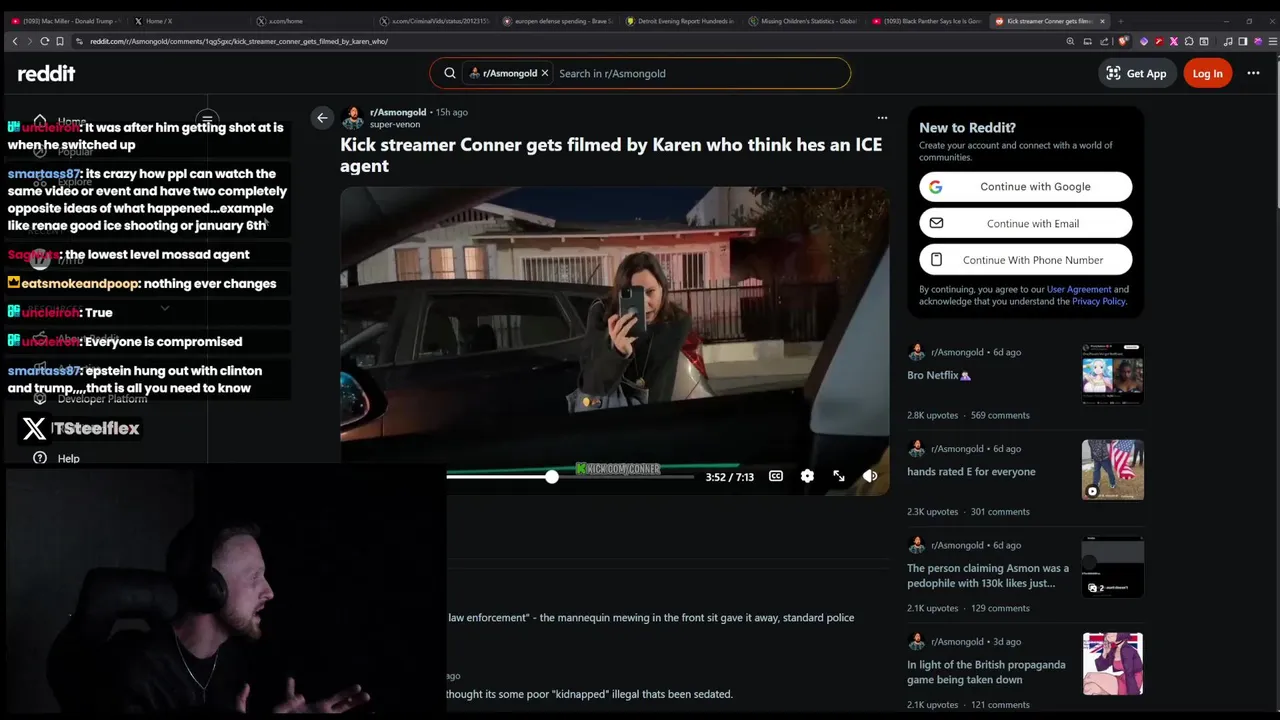Screen dimensions: 1280x720
Task: Switch to Detroit Evening Report tab
Action: point(681,21)
